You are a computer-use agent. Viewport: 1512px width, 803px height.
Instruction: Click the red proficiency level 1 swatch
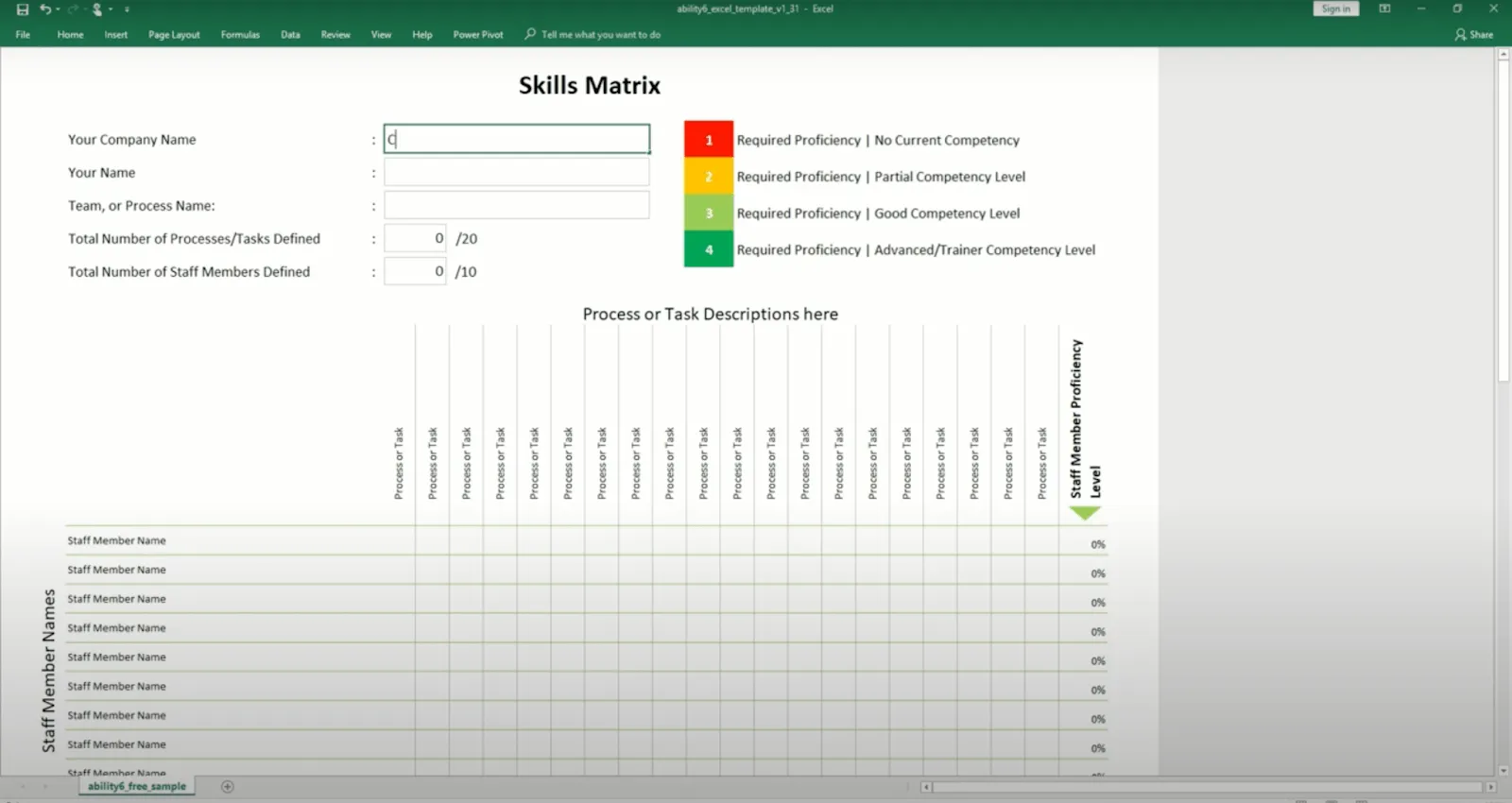click(x=709, y=140)
